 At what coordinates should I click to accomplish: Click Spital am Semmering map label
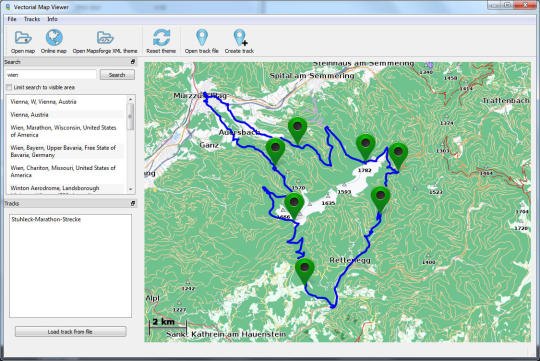[312, 75]
